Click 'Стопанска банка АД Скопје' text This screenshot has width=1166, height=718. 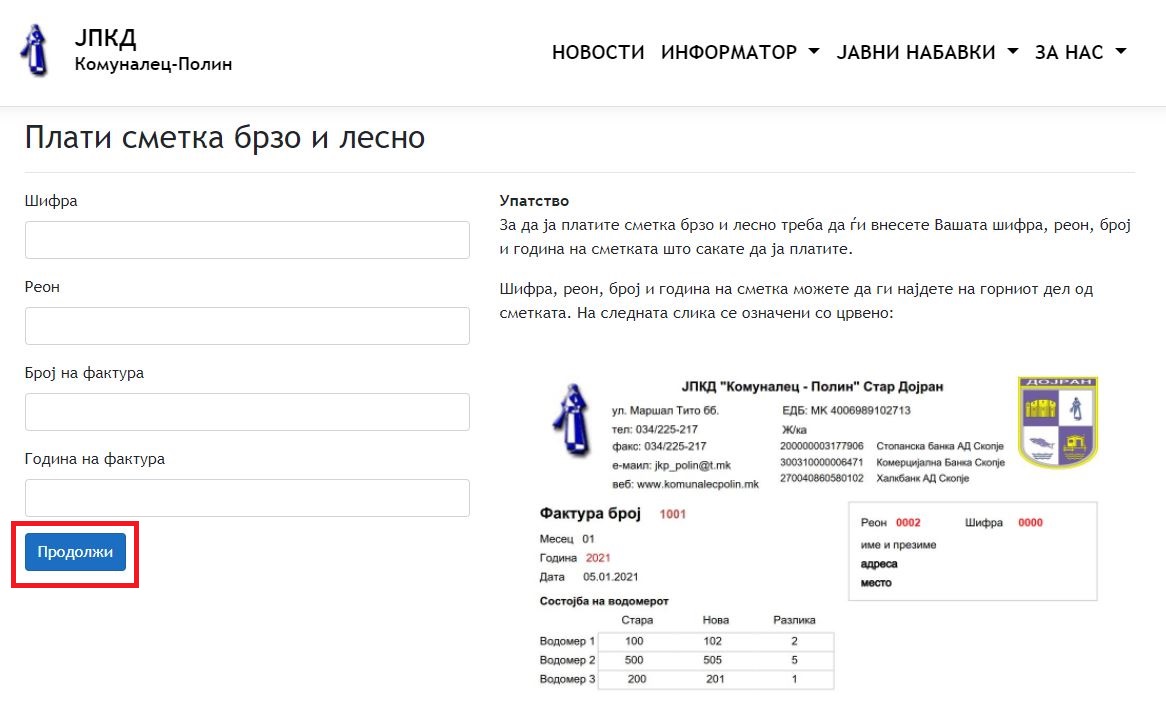940,446
